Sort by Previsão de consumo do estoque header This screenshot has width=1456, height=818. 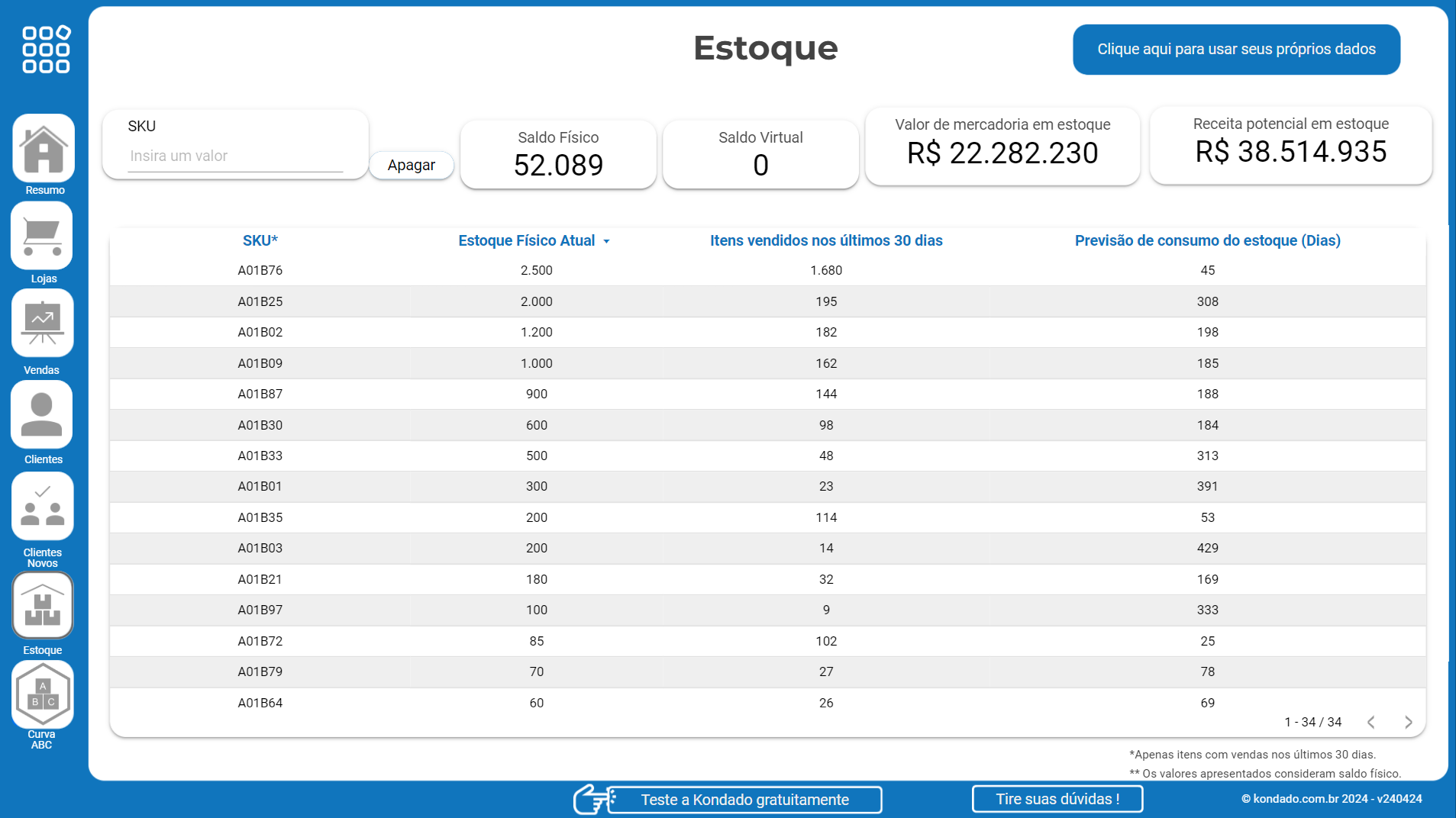coord(1207,240)
